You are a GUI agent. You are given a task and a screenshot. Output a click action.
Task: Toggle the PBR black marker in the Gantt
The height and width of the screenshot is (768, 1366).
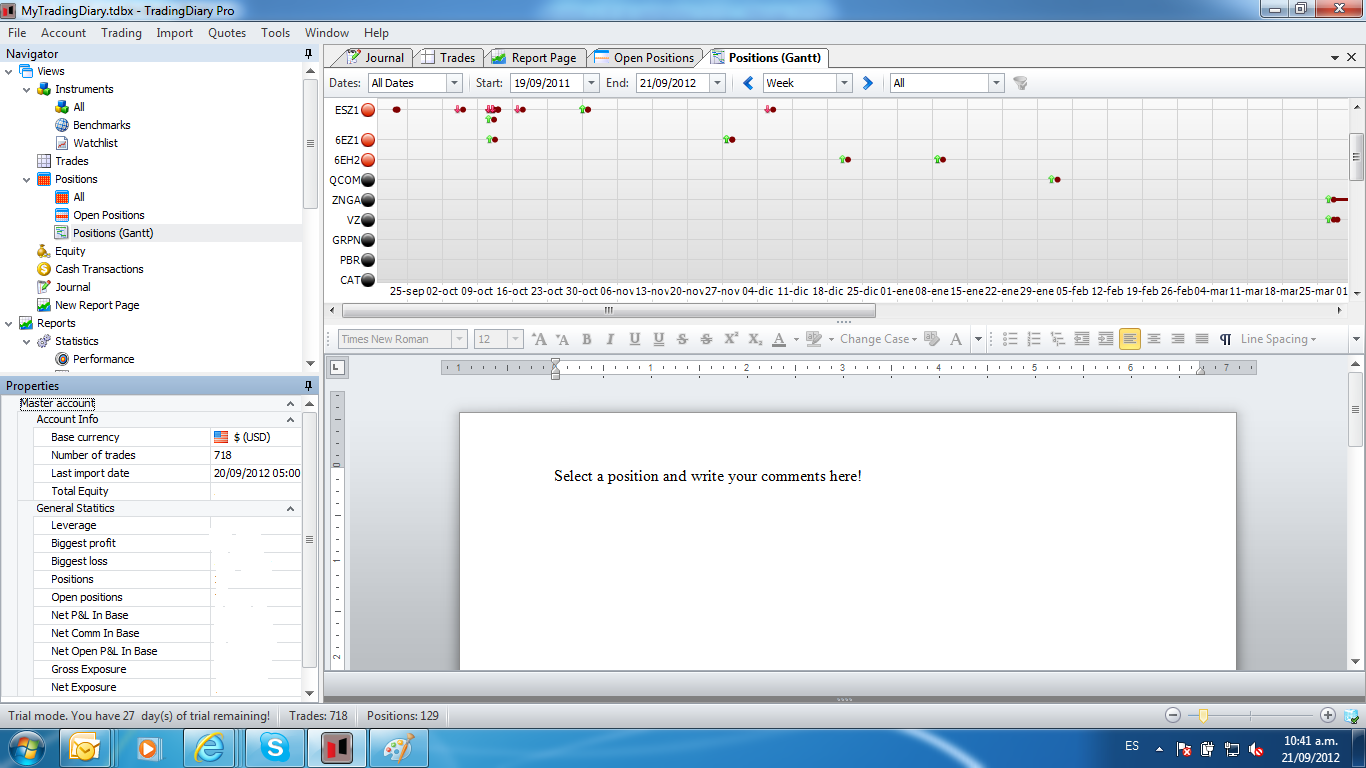pos(368,260)
